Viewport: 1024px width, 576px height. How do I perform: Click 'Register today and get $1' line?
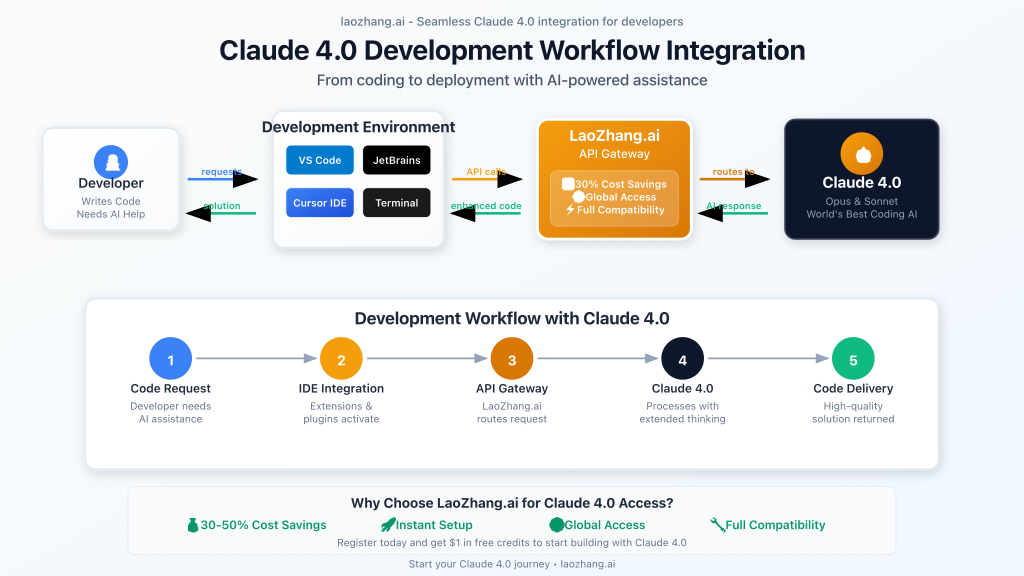[x=512, y=543]
